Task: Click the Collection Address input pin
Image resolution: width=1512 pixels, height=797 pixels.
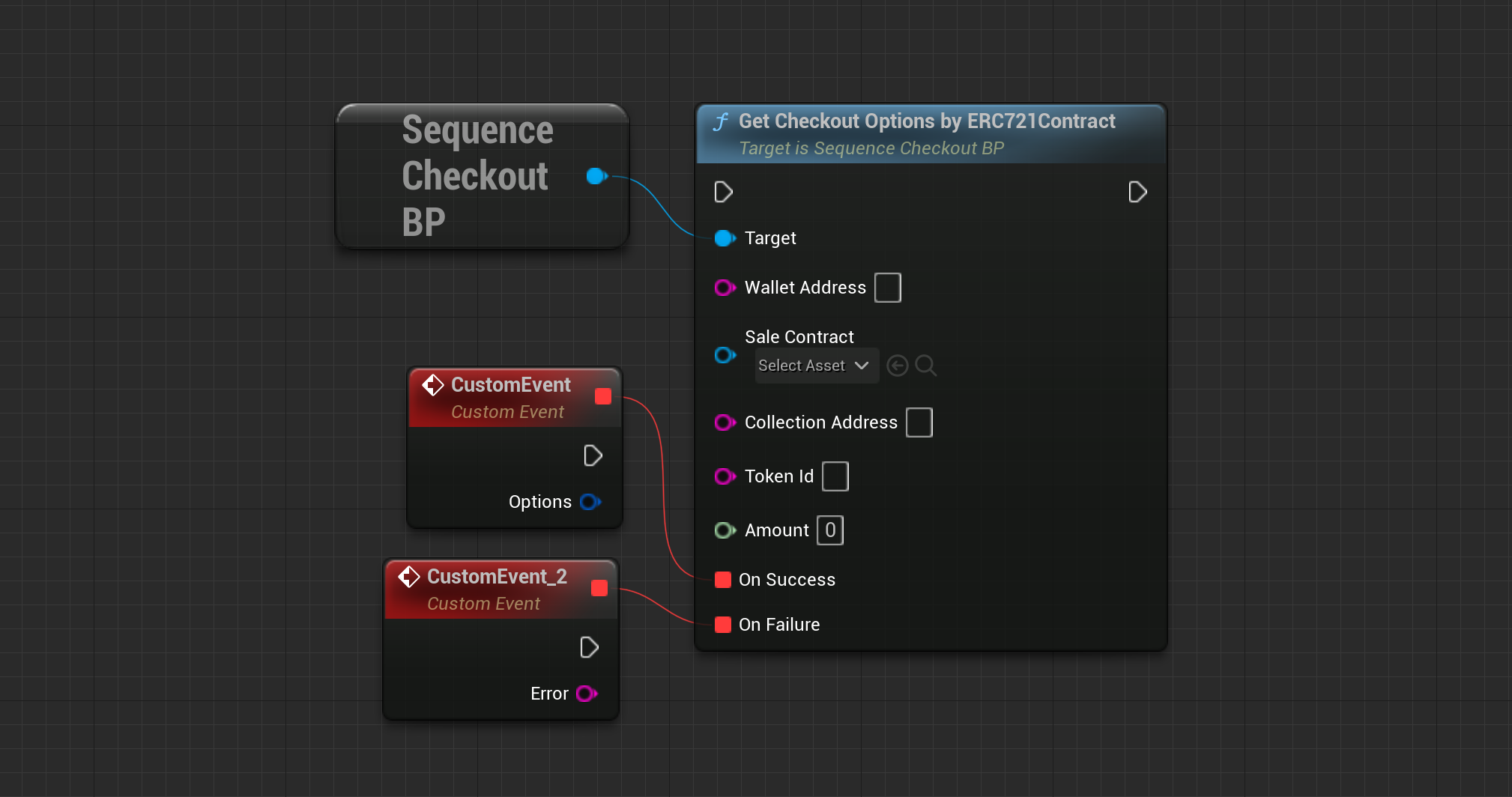Action: (x=725, y=422)
